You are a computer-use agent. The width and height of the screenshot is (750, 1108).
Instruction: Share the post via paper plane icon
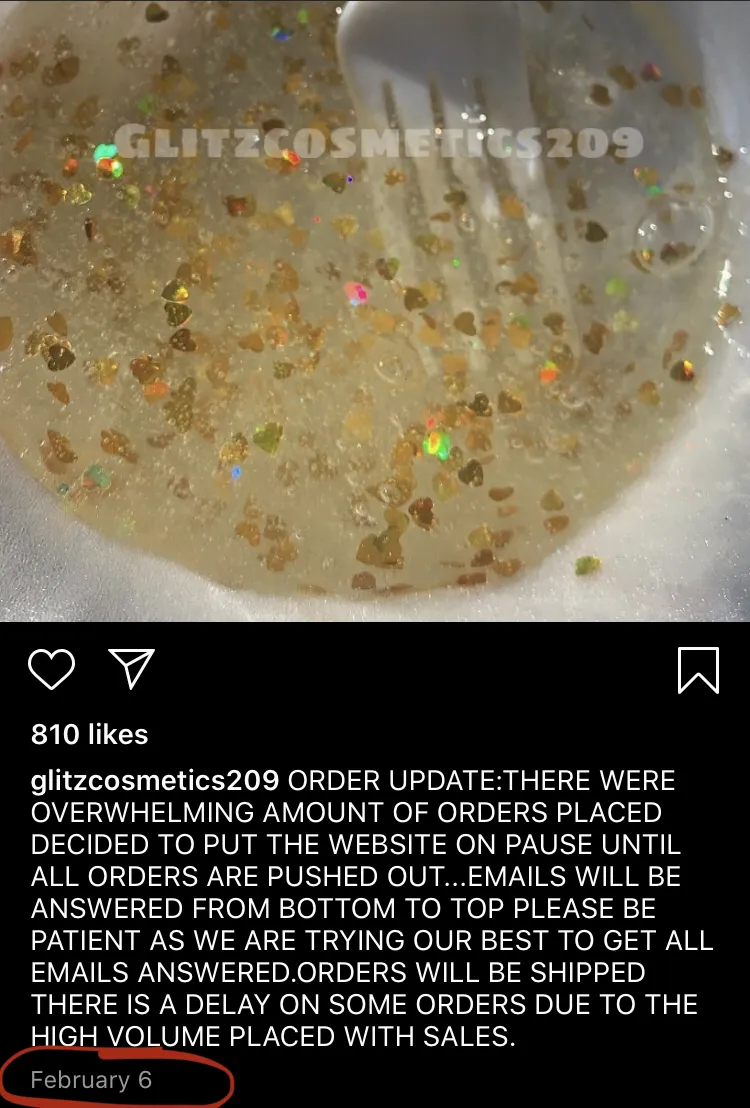(131, 668)
